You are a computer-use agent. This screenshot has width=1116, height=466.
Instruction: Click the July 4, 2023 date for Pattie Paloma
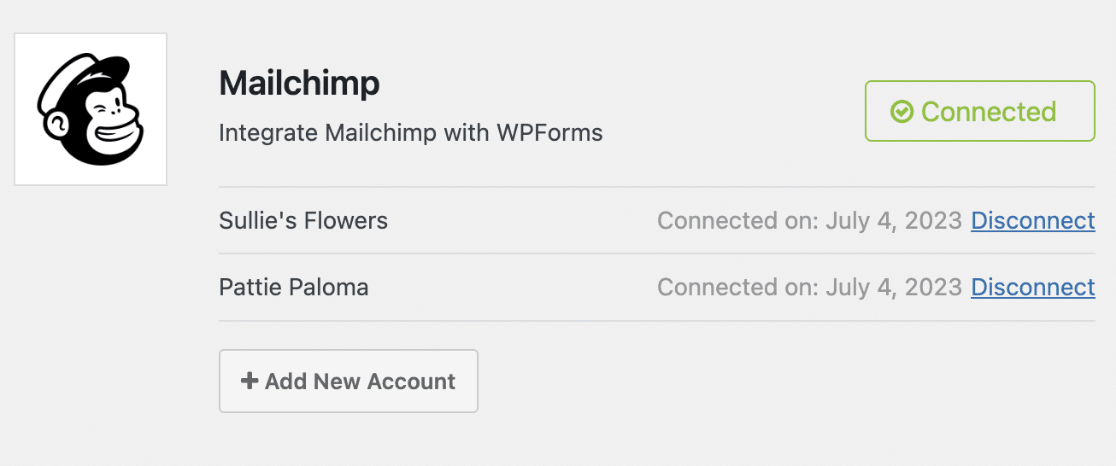click(x=894, y=288)
